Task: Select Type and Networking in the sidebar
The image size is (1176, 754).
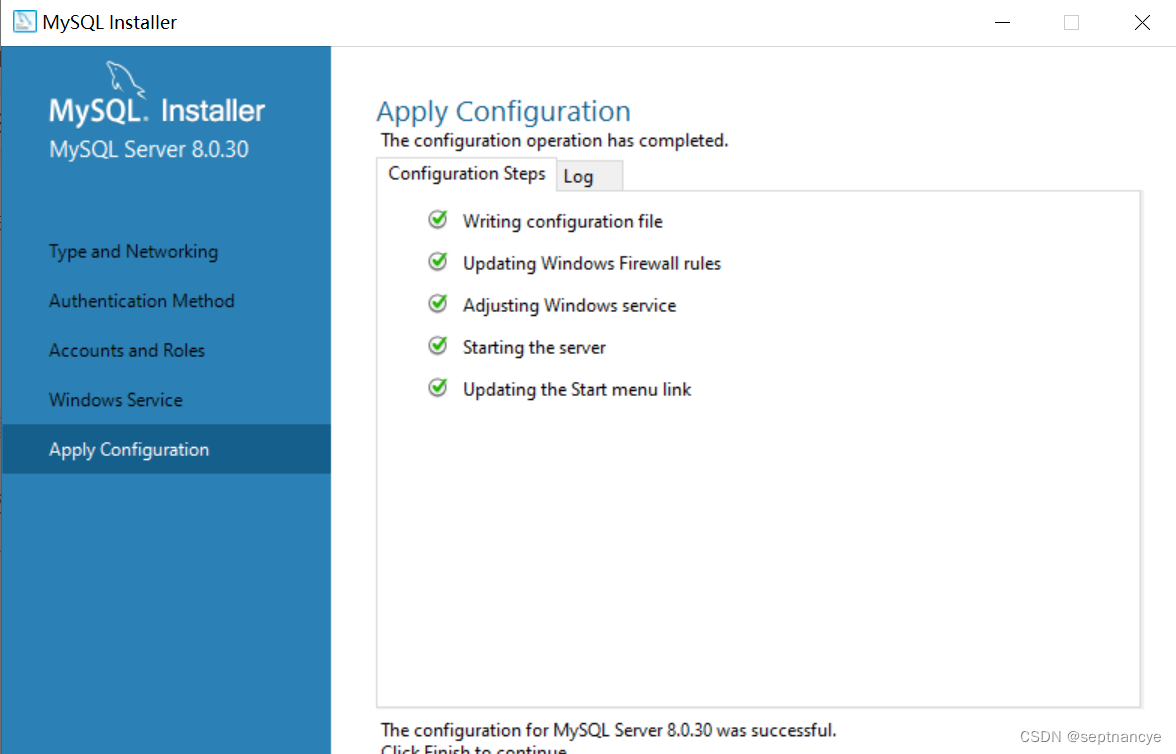Action: pyautogui.click(x=133, y=251)
